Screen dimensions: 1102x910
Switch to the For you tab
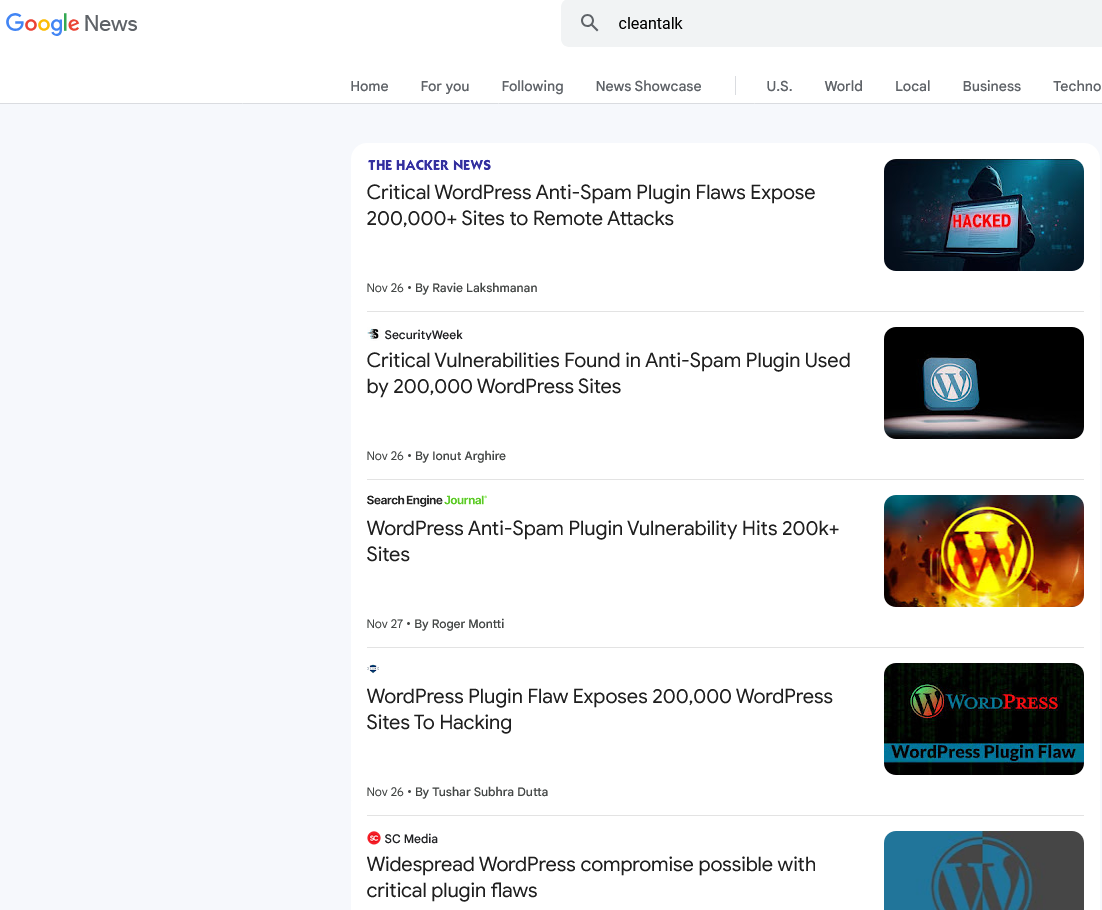[444, 86]
